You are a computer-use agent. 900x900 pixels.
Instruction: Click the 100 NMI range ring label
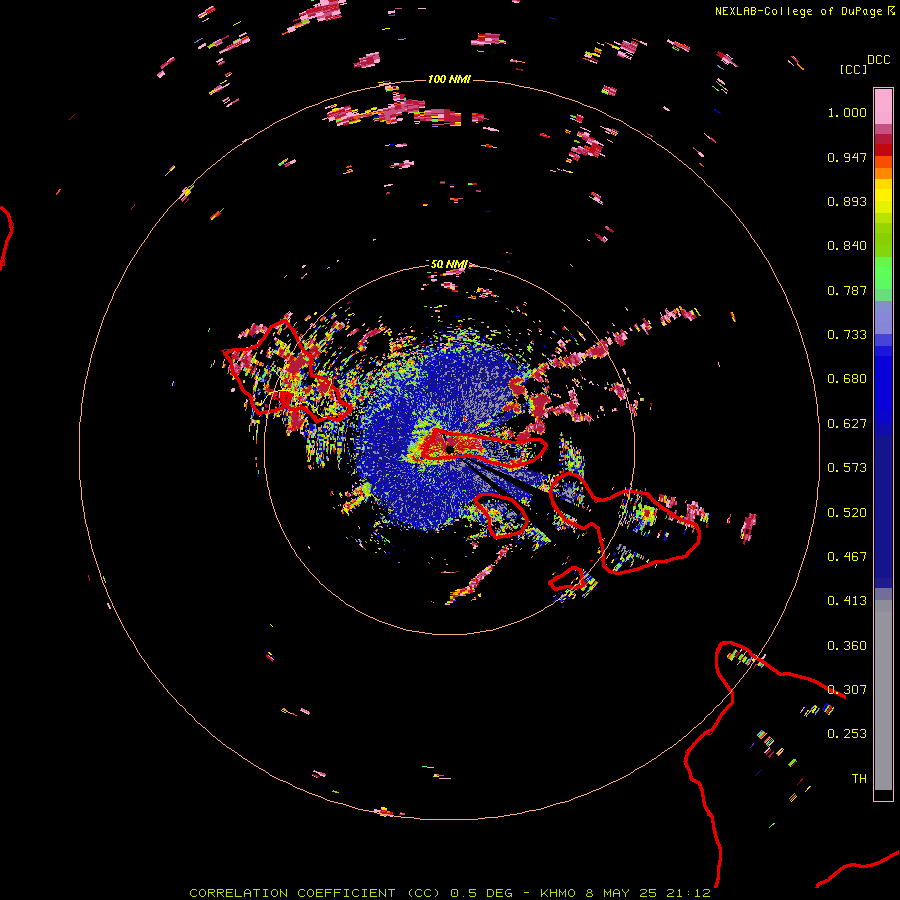(x=449, y=79)
